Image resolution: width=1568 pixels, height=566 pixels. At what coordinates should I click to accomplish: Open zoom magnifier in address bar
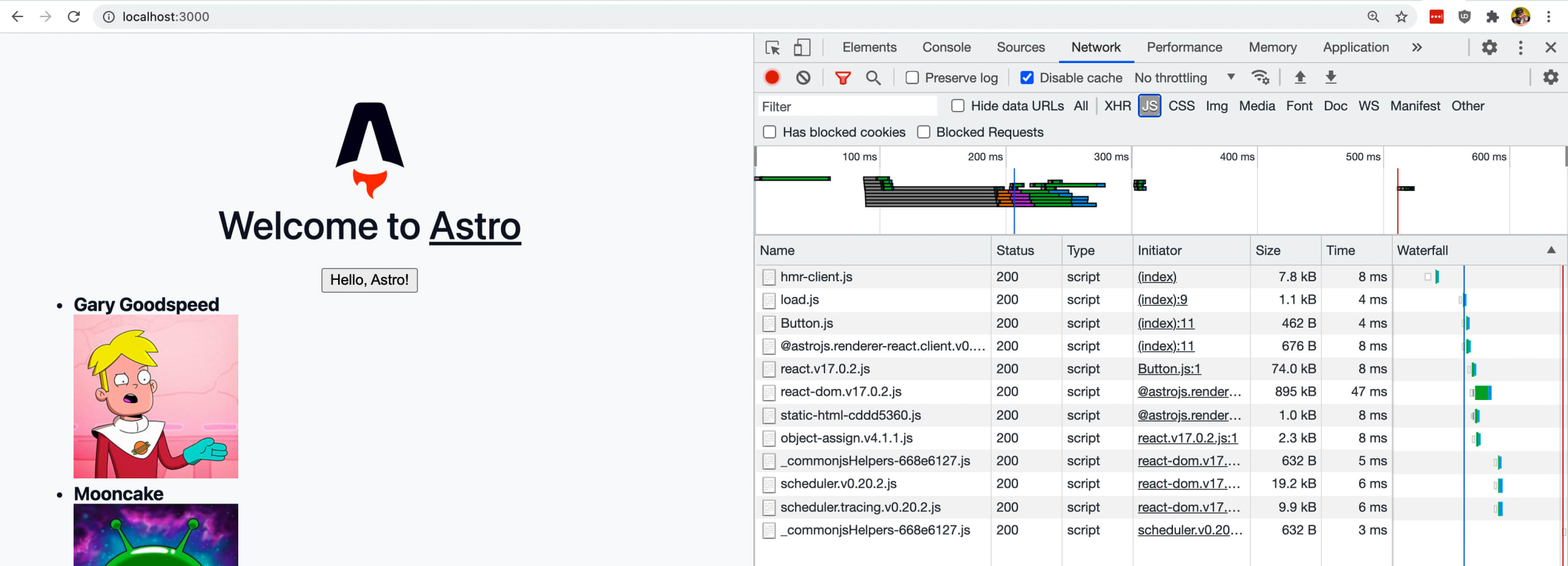coord(1373,17)
